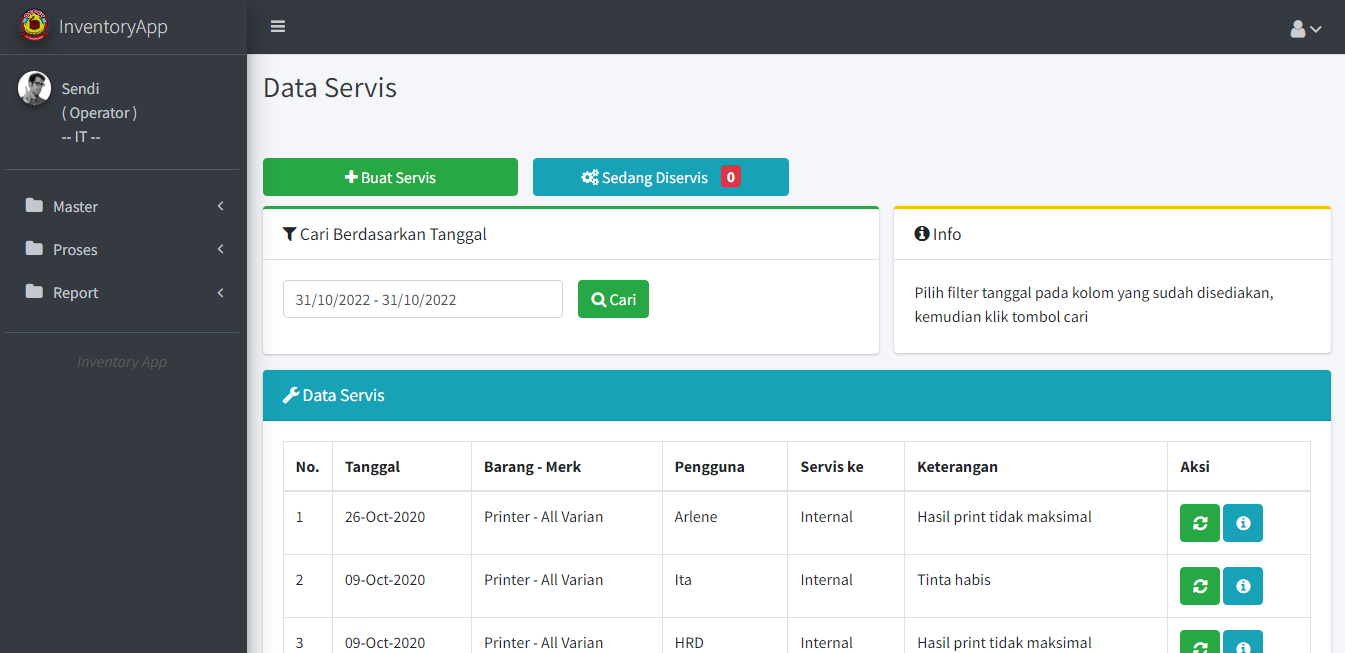Toggle the hamburger sidebar menu
1345x653 pixels.
(278, 27)
